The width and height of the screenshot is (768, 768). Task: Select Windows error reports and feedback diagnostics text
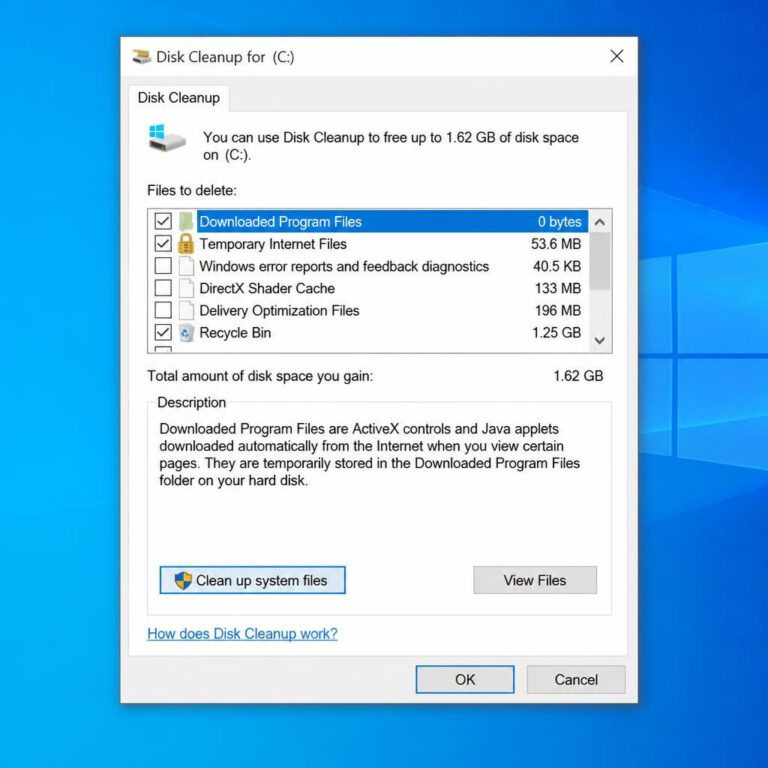344,266
